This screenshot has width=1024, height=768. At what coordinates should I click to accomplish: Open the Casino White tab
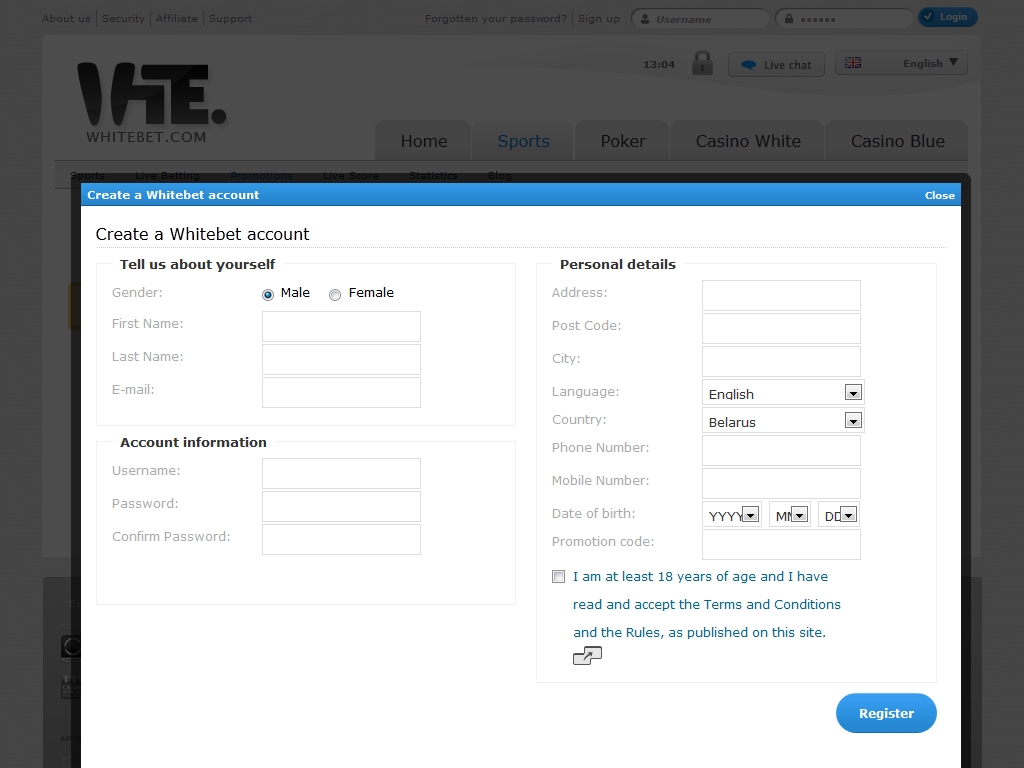(x=748, y=141)
